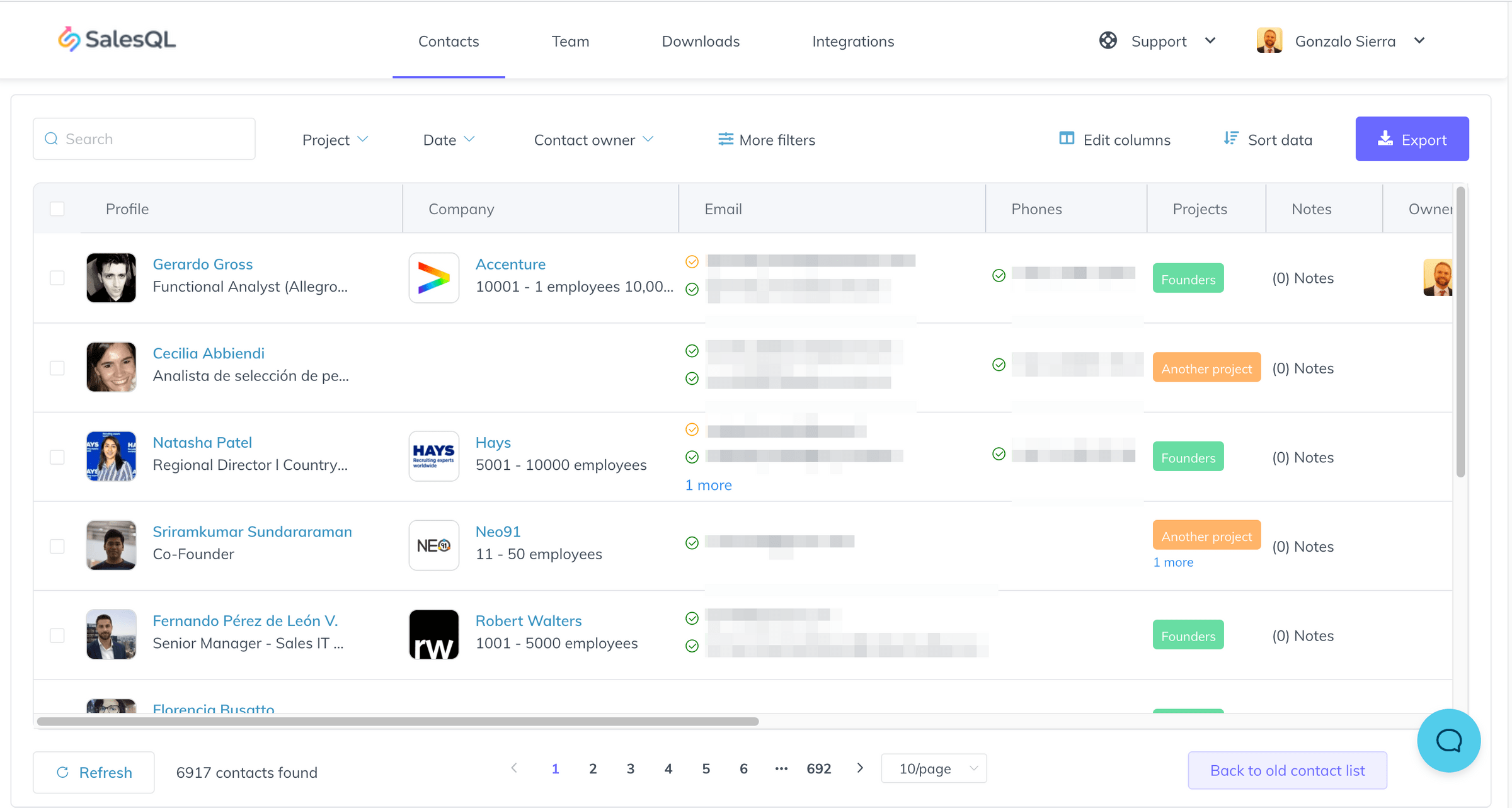Open the Integrations tab

(852, 42)
